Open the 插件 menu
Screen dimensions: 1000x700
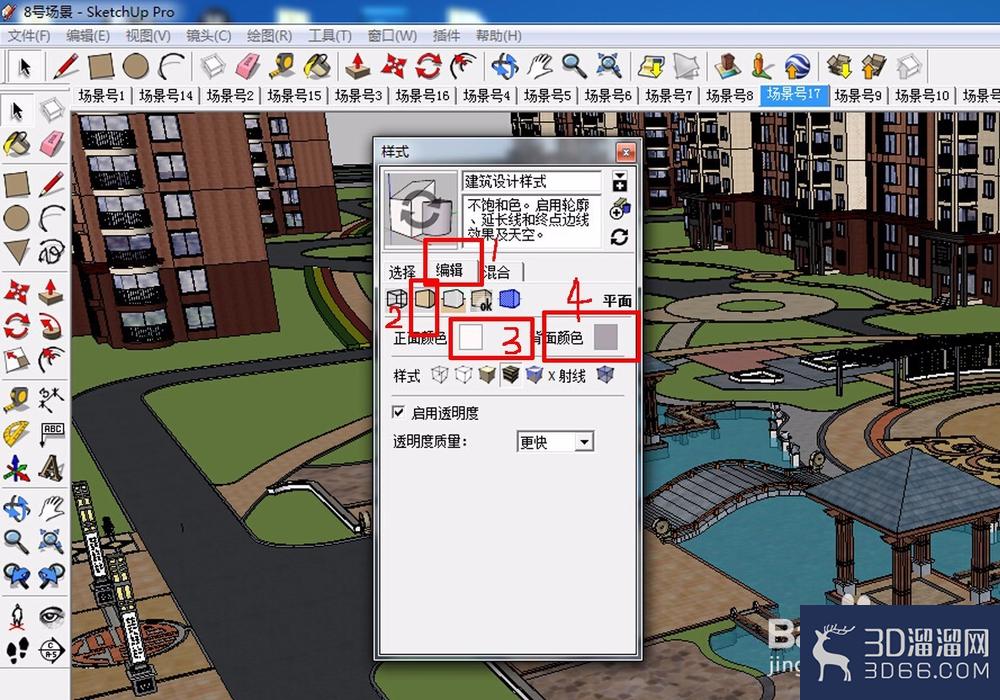coord(446,36)
